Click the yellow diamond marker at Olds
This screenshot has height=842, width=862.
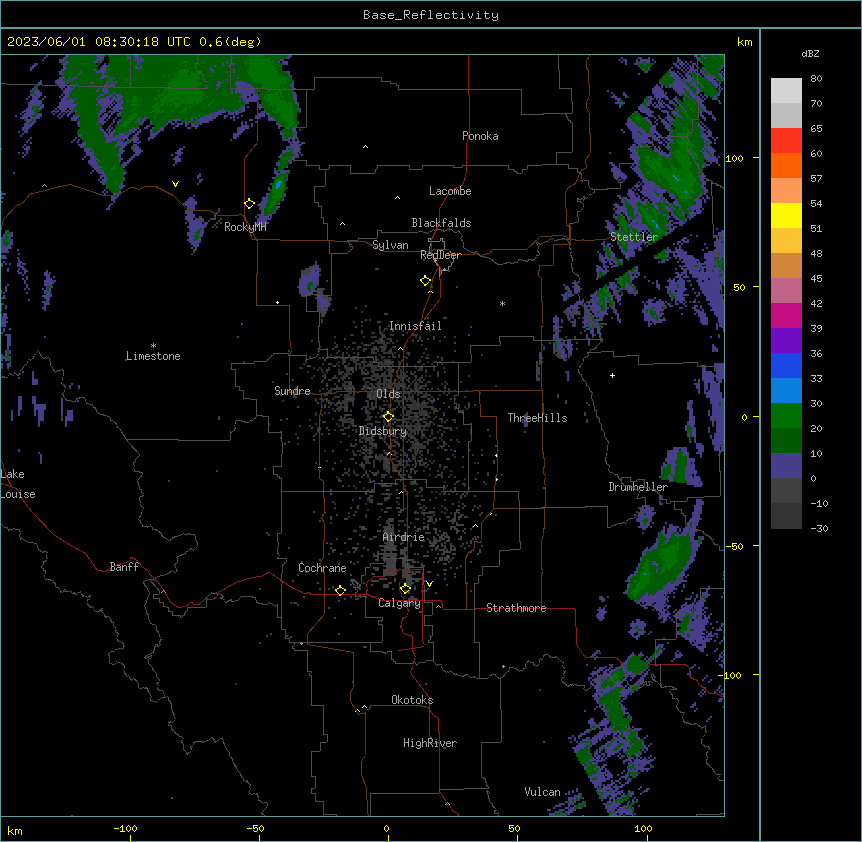[x=388, y=417]
